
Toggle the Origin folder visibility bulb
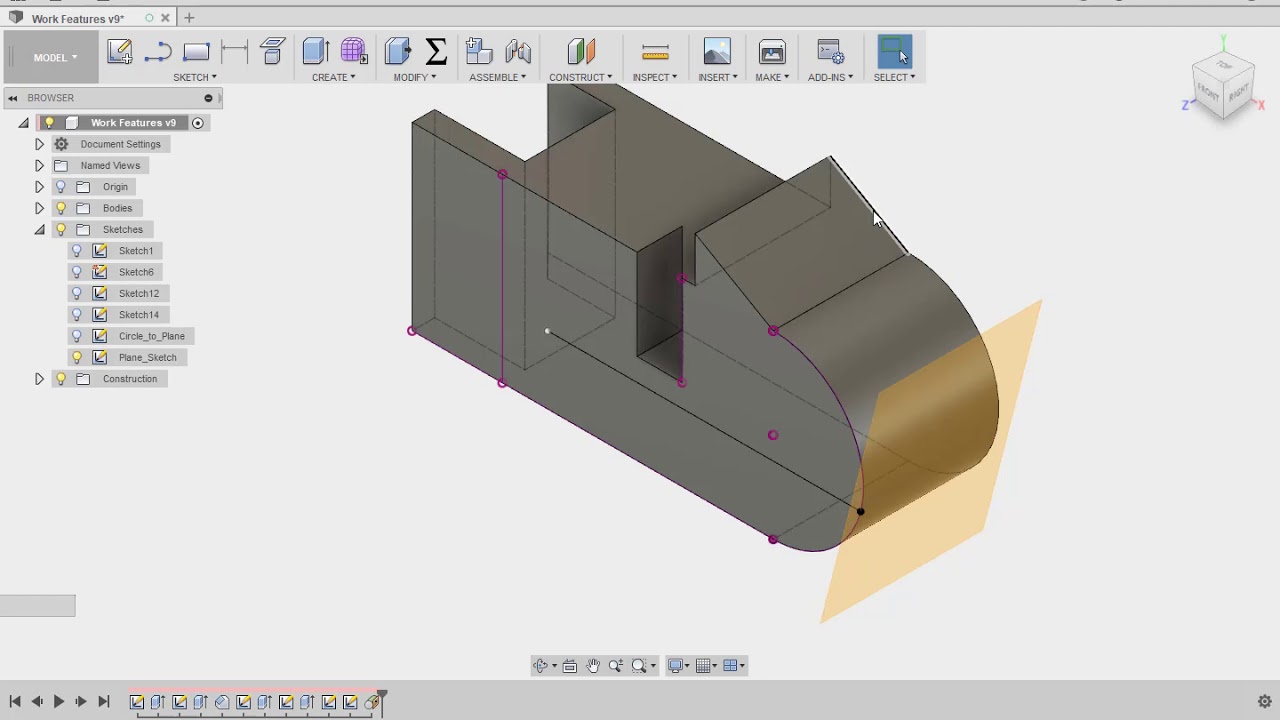[x=61, y=187]
